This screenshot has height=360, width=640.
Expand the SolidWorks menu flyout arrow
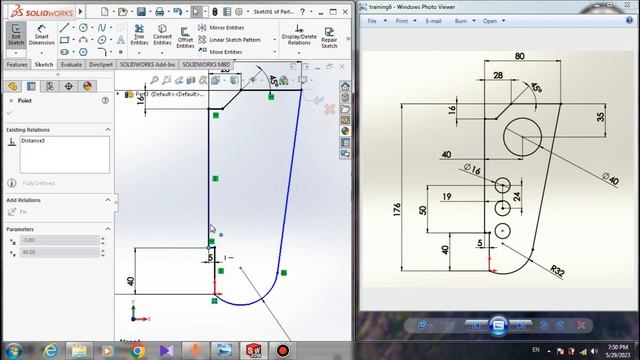pos(80,11)
